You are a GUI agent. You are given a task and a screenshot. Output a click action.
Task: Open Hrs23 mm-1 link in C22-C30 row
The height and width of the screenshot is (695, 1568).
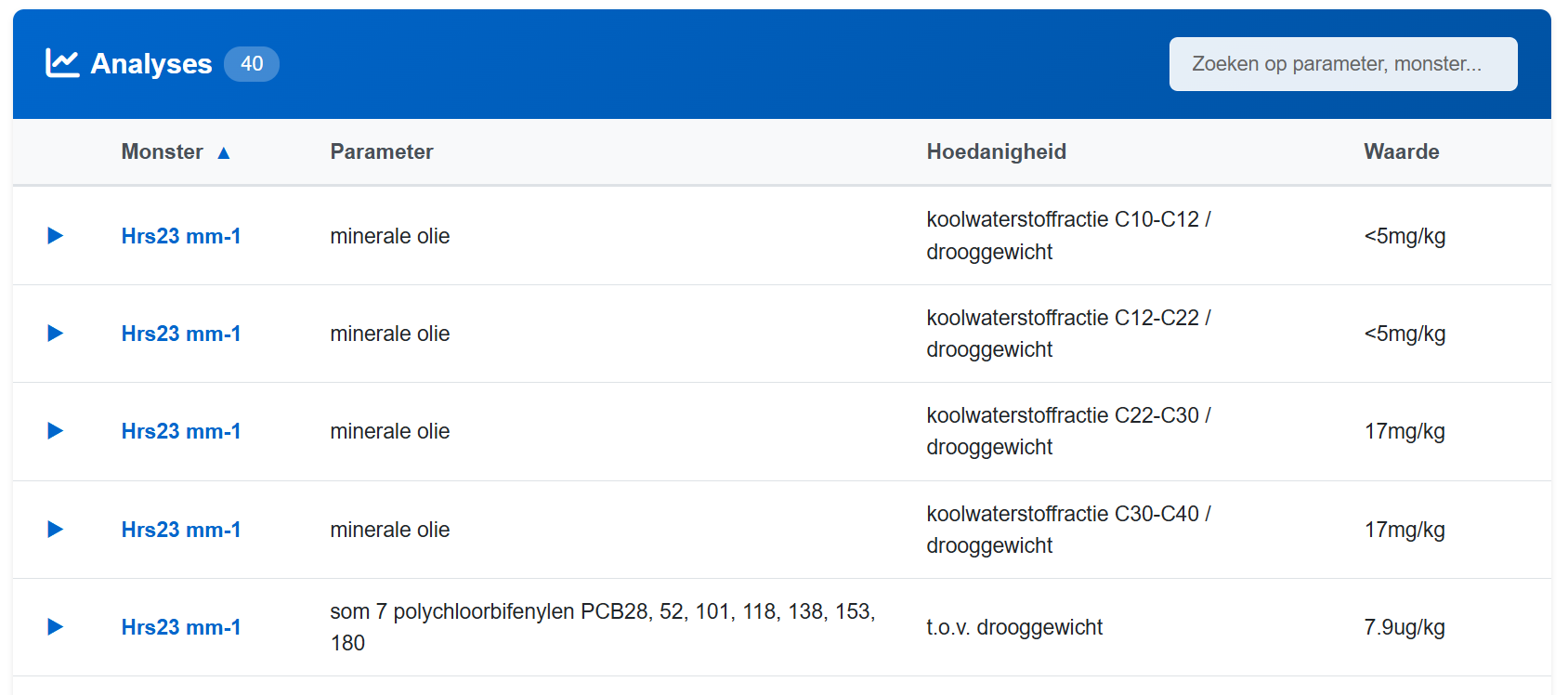pos(181,431)
